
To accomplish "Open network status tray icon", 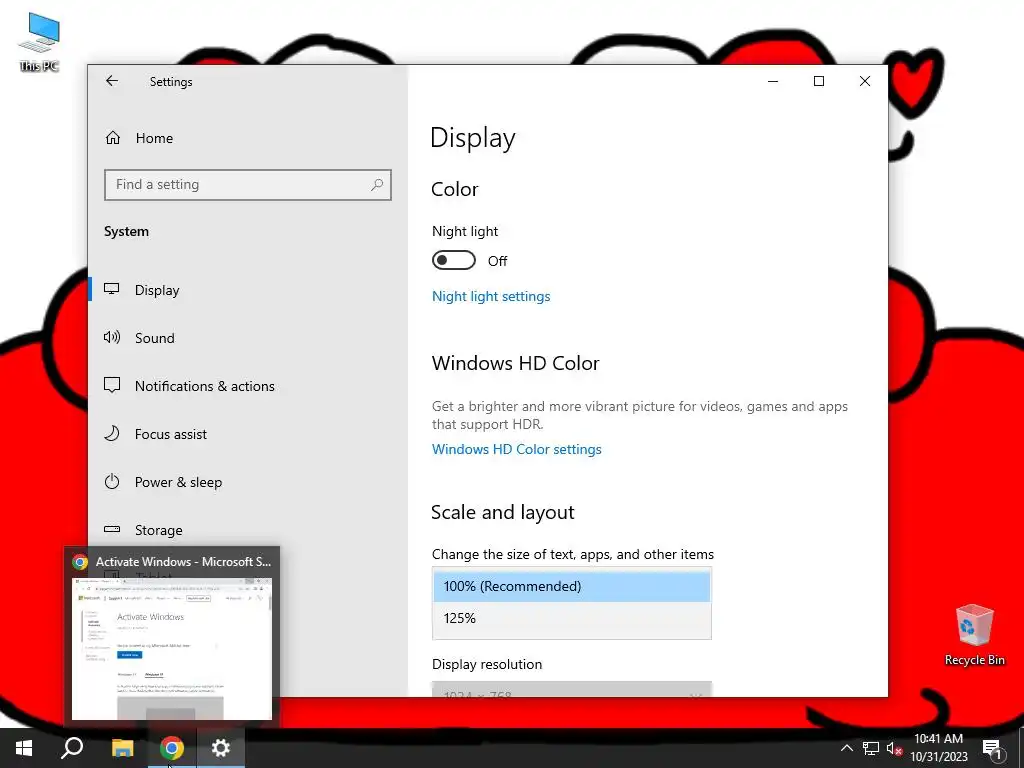I will click(x=871, y=748).
